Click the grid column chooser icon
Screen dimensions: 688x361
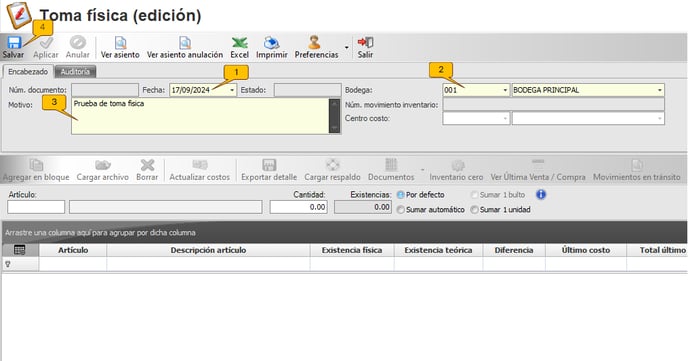tap(19, 250)
